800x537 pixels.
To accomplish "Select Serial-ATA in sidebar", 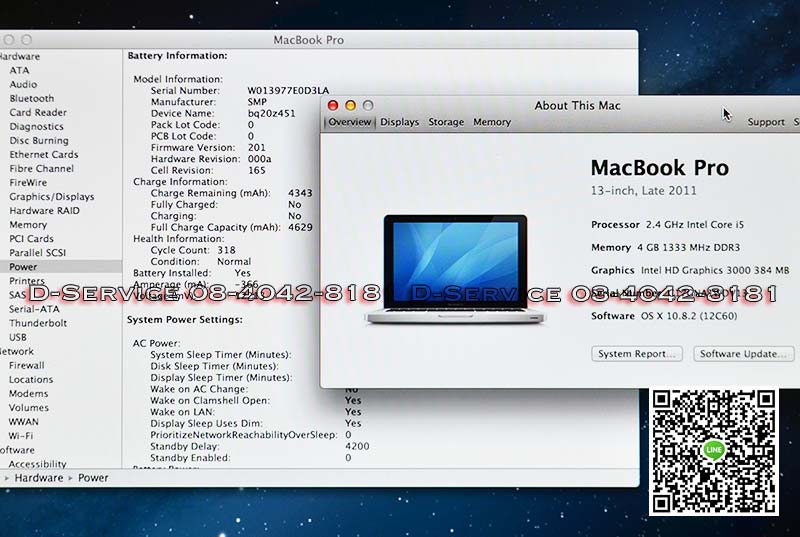I will tap(34, 309).
